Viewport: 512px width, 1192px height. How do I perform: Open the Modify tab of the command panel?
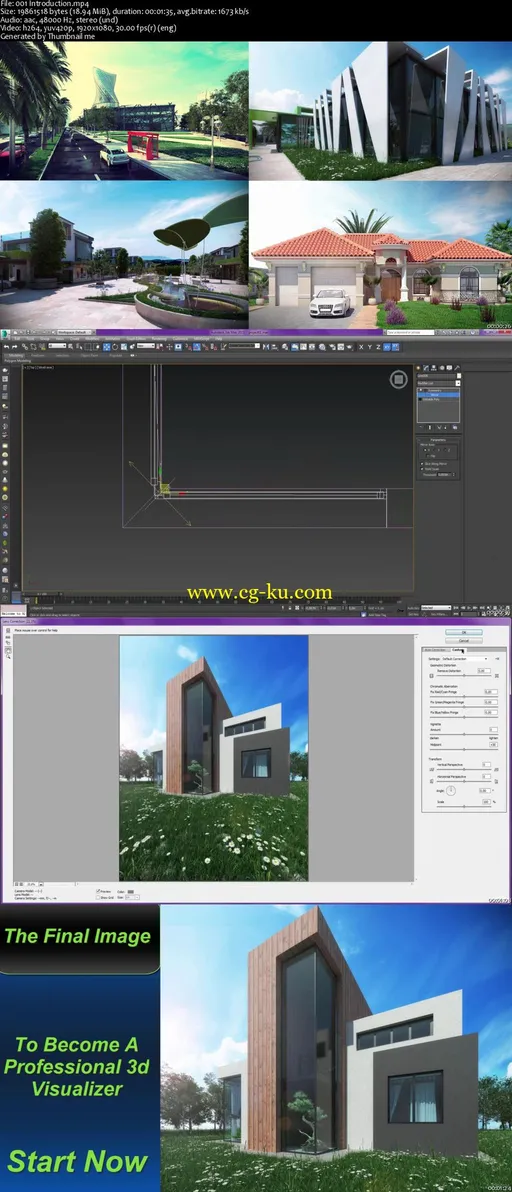click(425, 368)
